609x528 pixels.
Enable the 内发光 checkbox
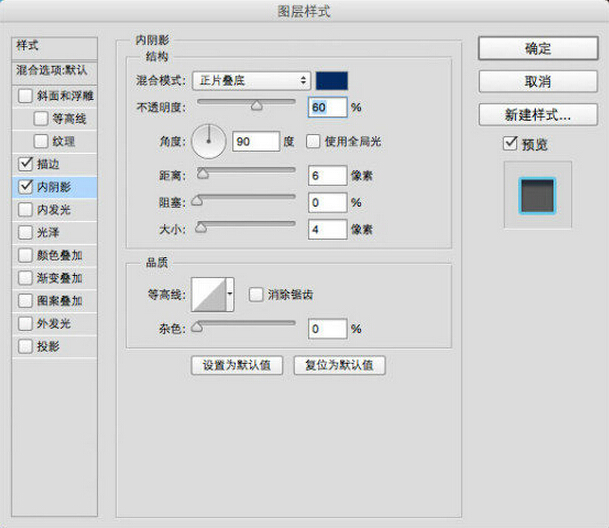click(x=25, y=210)
